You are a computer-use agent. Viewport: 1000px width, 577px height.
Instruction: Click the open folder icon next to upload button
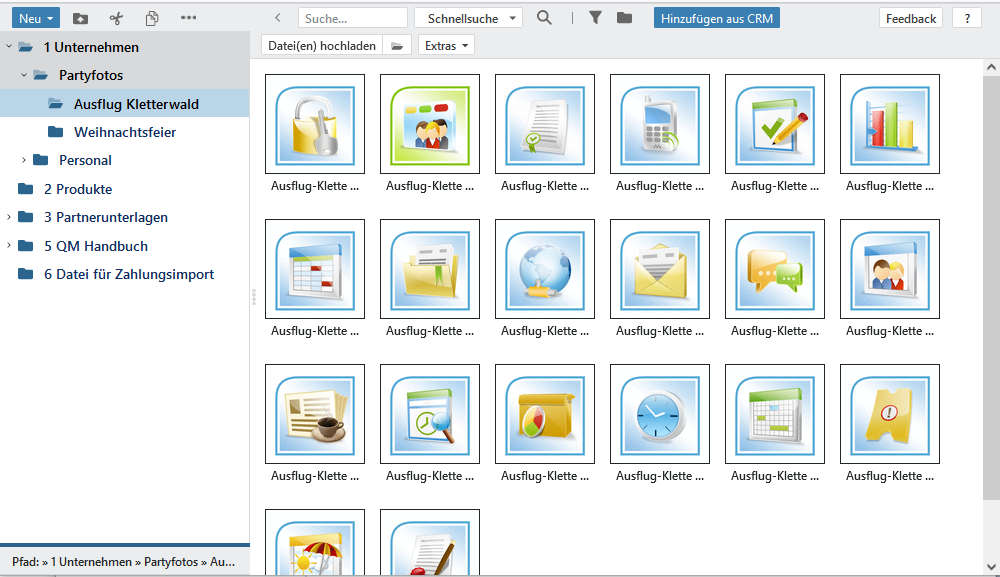(x=397, y=46)
